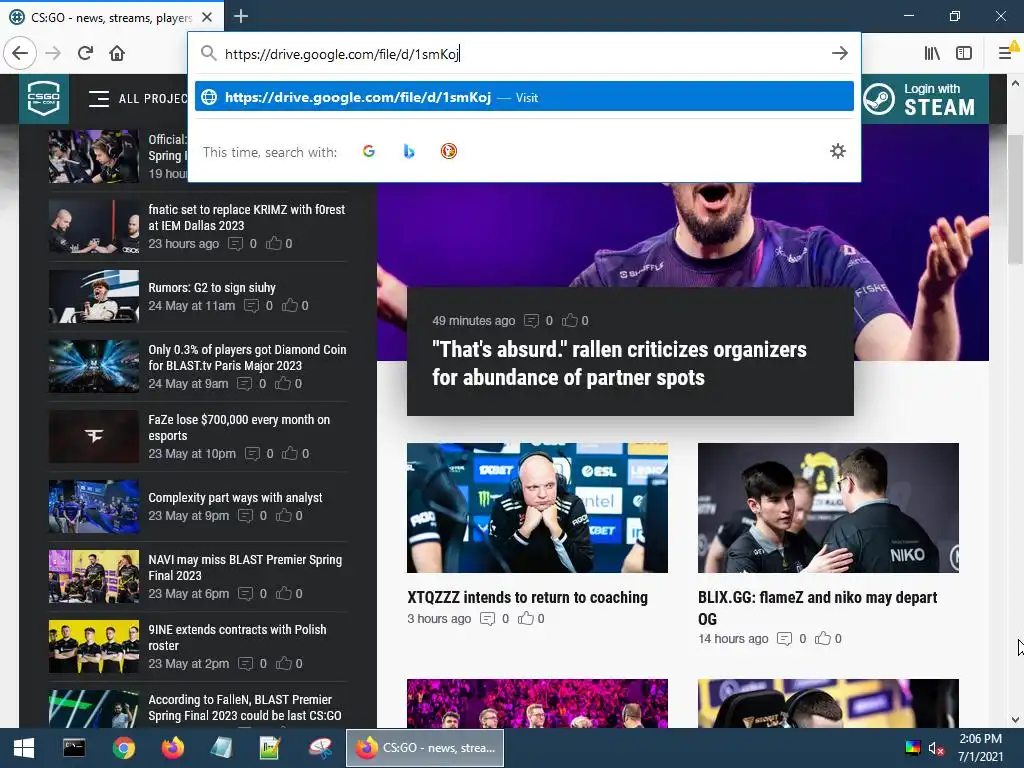Open Diamond Coin BLAST.tv Paris Major article
The width and height of the screenshot is (1024, 768).
tap(247, 357)
